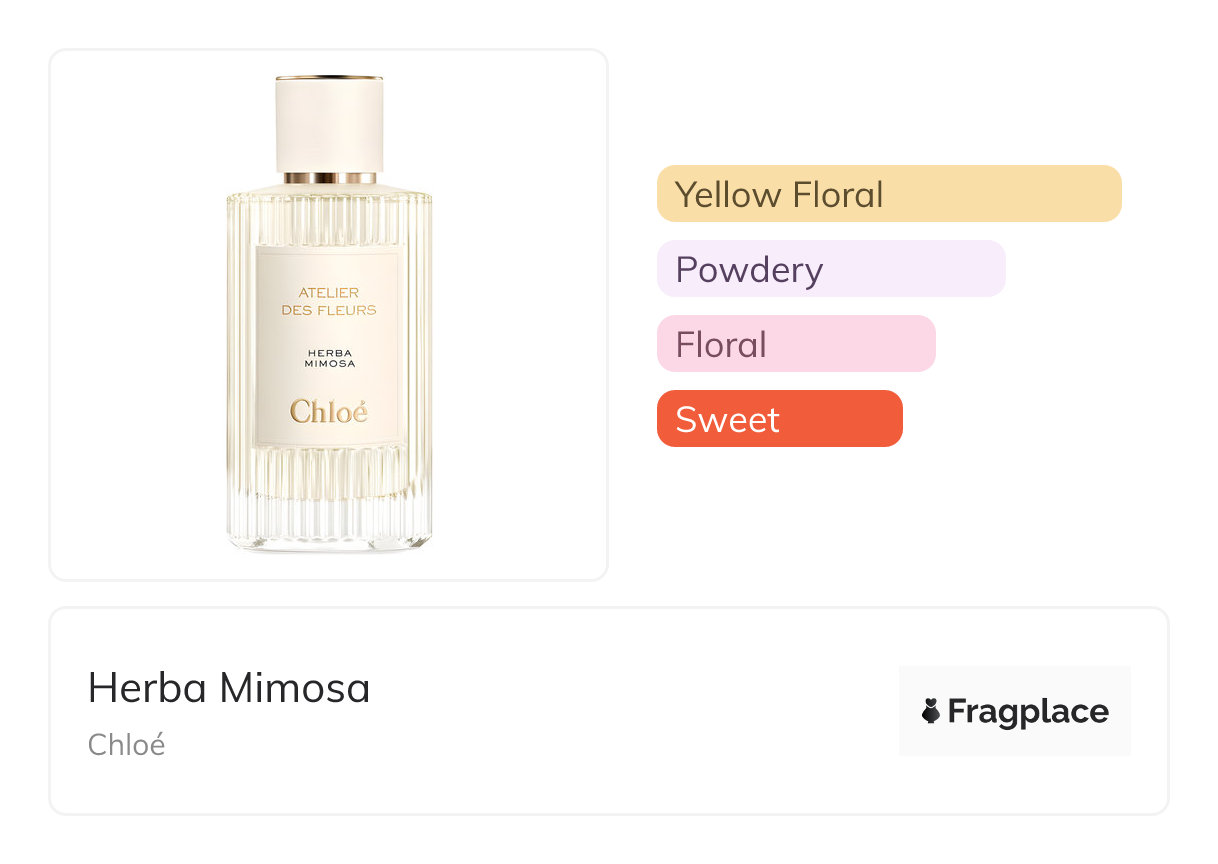
Task: Click the pink Floral accord bar
Action: click(x=796, y=344)
